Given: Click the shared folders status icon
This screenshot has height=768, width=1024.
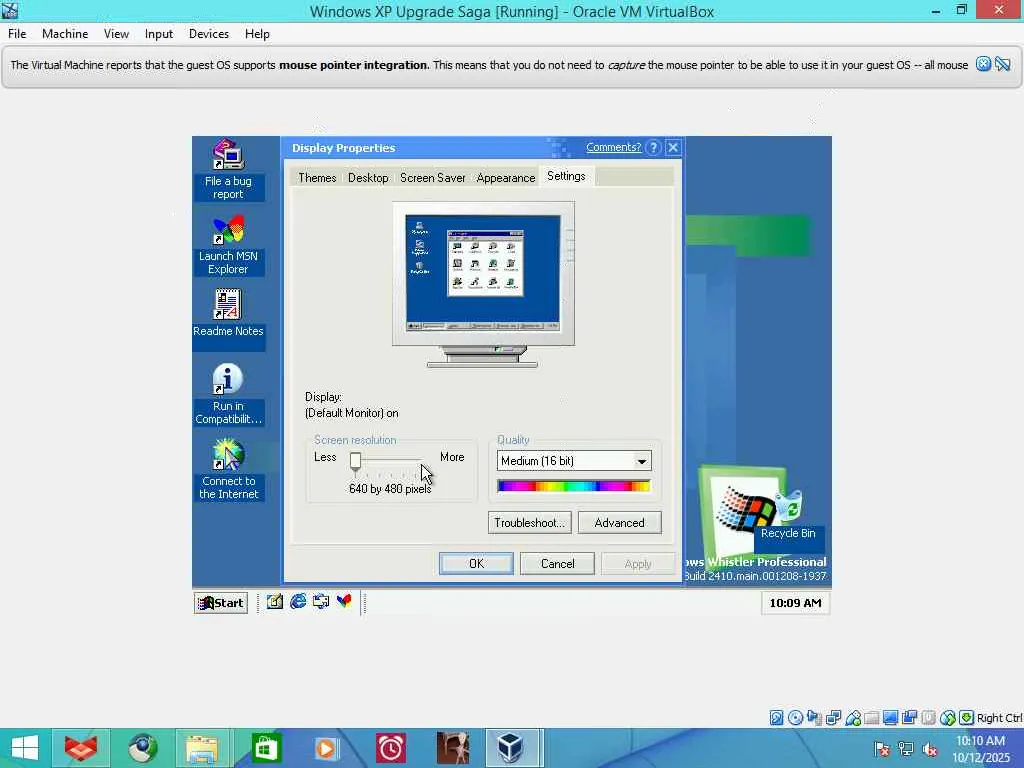Looking at the screenshot, I should coord(871,718).
